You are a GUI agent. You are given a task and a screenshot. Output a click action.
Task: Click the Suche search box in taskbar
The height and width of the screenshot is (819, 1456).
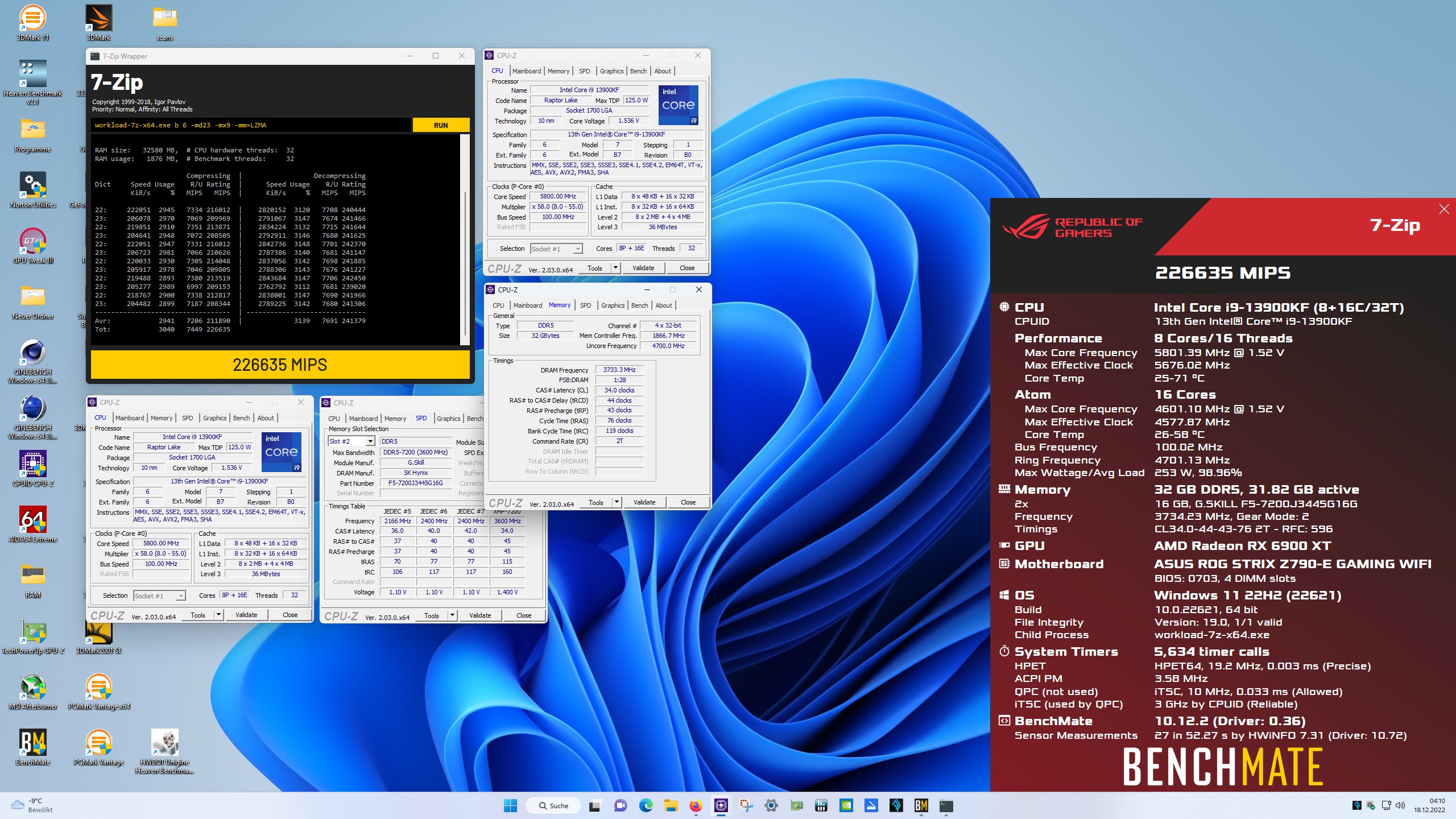553,805
